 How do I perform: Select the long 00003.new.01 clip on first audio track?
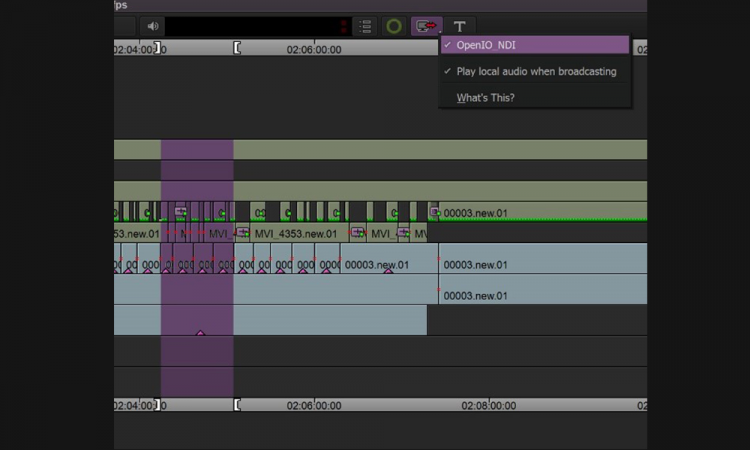coord(543,259)
